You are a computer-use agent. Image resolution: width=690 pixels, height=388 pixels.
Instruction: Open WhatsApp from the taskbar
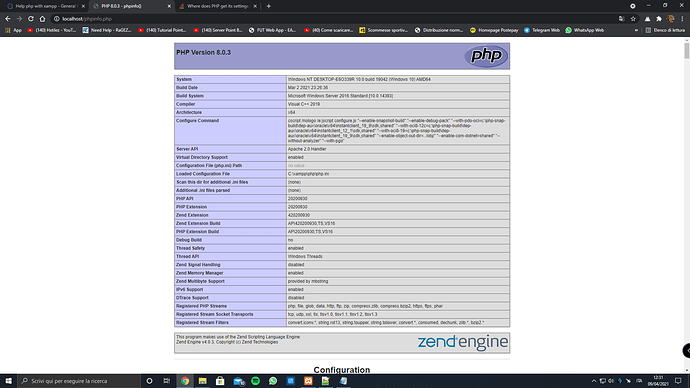click(273, 381)
